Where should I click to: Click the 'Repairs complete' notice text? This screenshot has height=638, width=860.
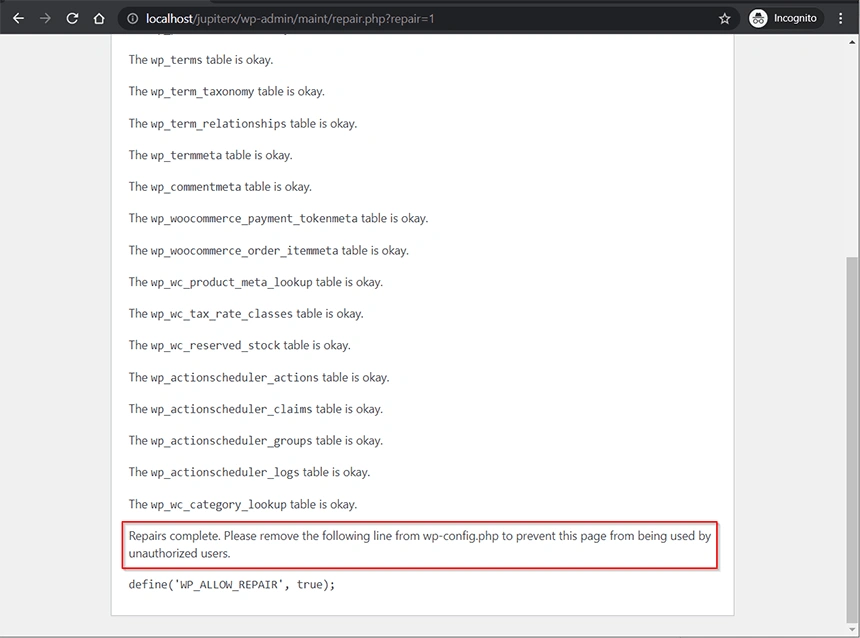point(419,544)
